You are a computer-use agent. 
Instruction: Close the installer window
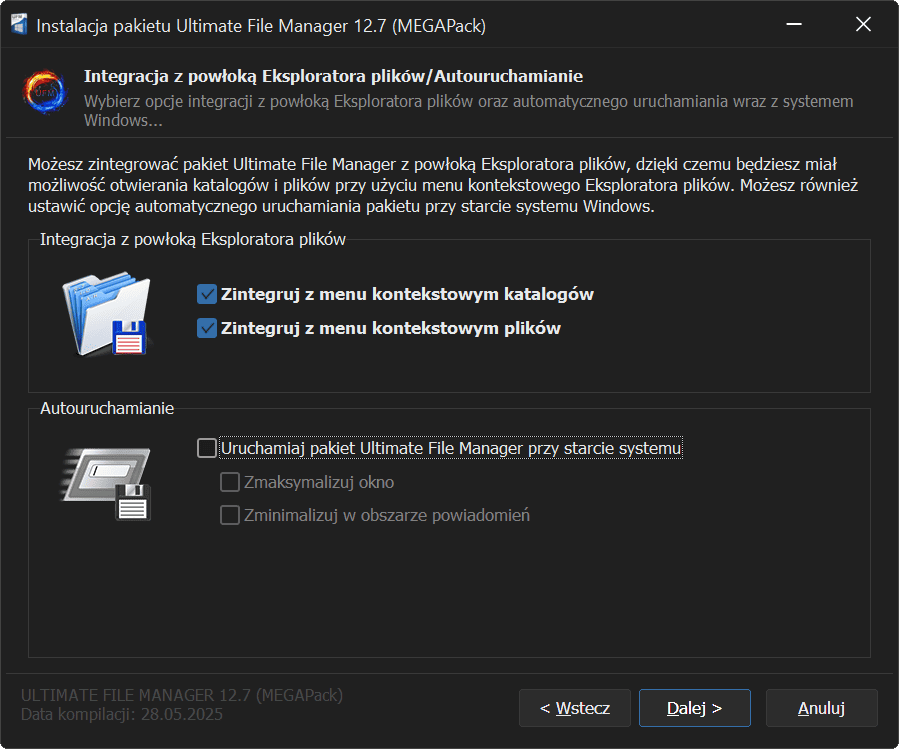pos(863,25)
